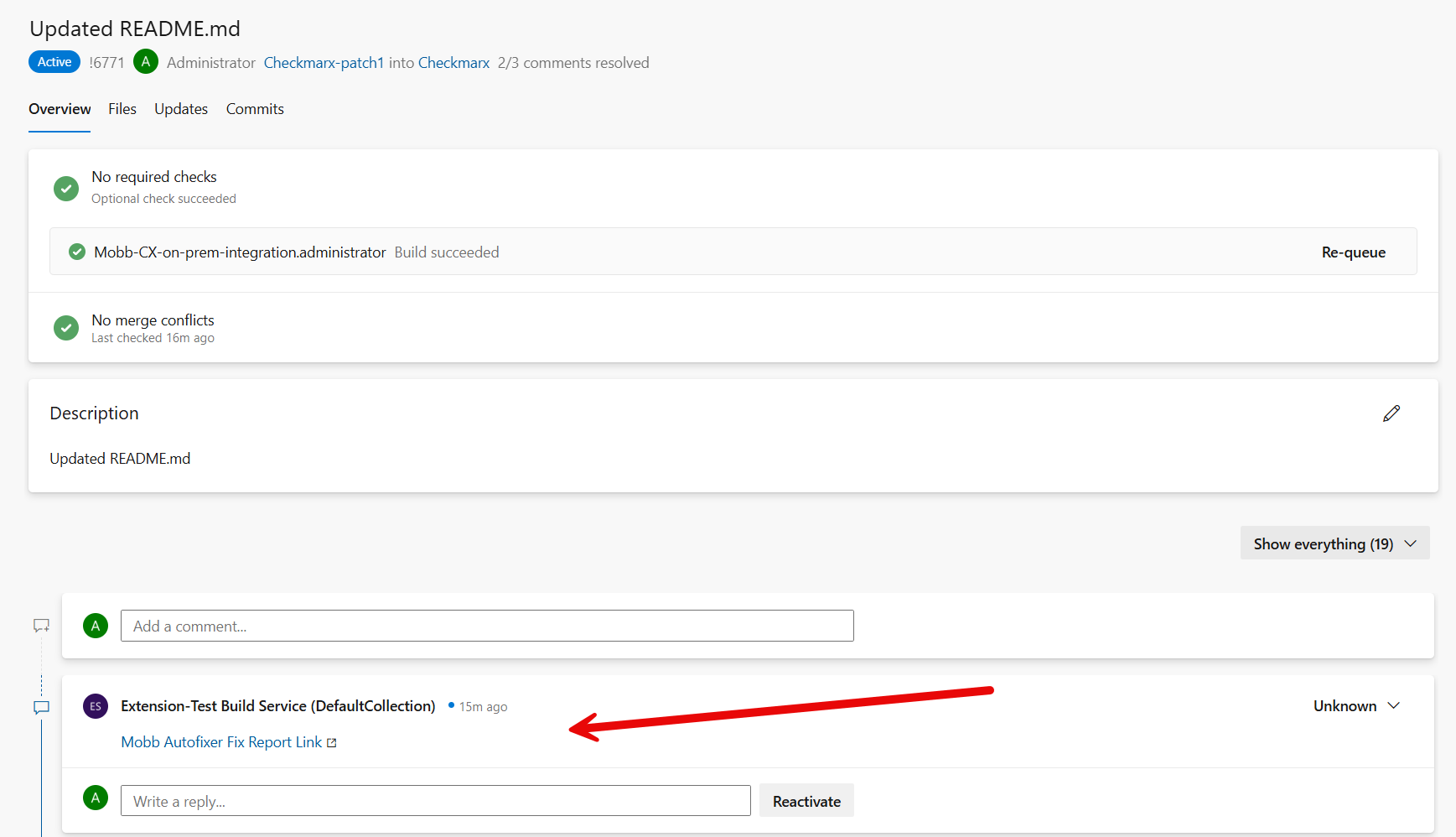Viewport: 1456px width, 837px height.
Task: Open the Unknown comment status dropdown
Action: click(x=1355, y=706)
